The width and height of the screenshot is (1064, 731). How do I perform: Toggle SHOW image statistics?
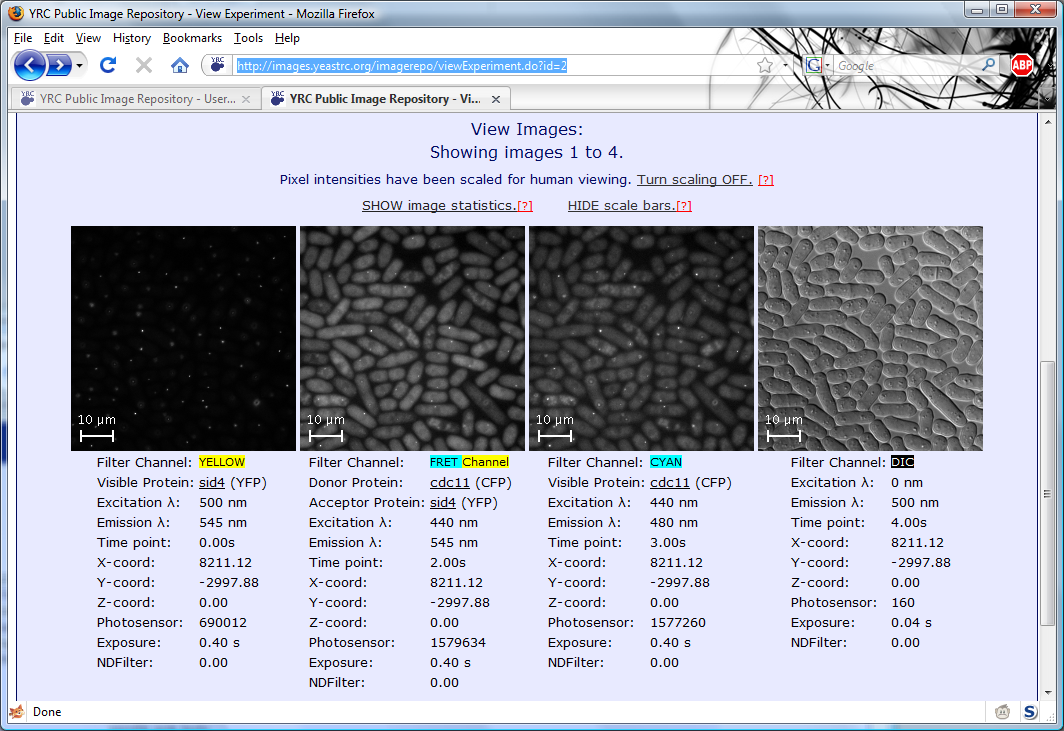pyautogui.click(x=438, y=205)
